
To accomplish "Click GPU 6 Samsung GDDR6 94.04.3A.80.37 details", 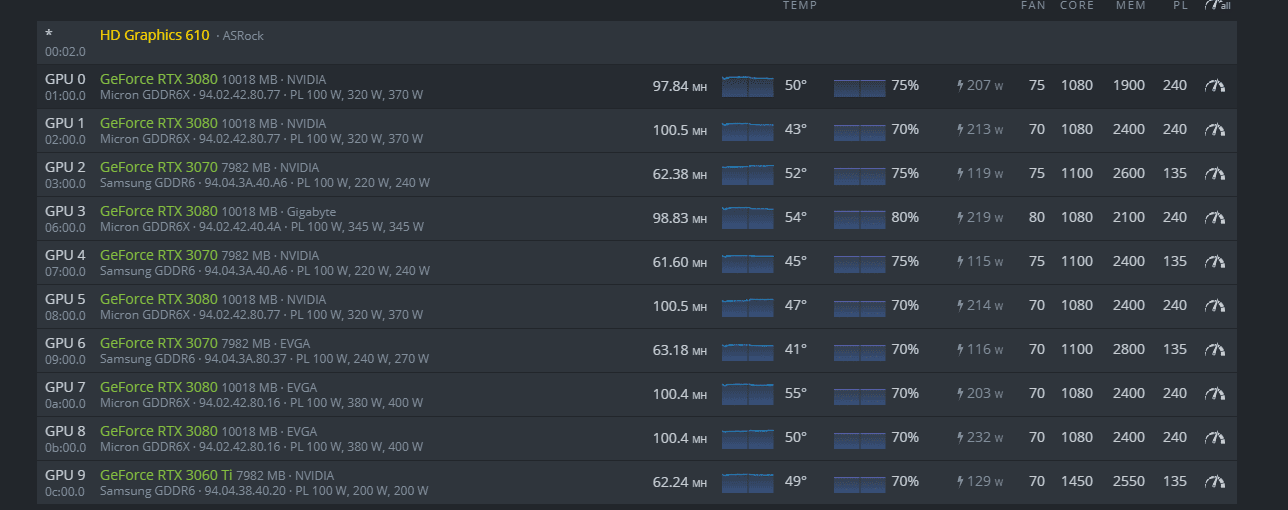I will 264,359.
